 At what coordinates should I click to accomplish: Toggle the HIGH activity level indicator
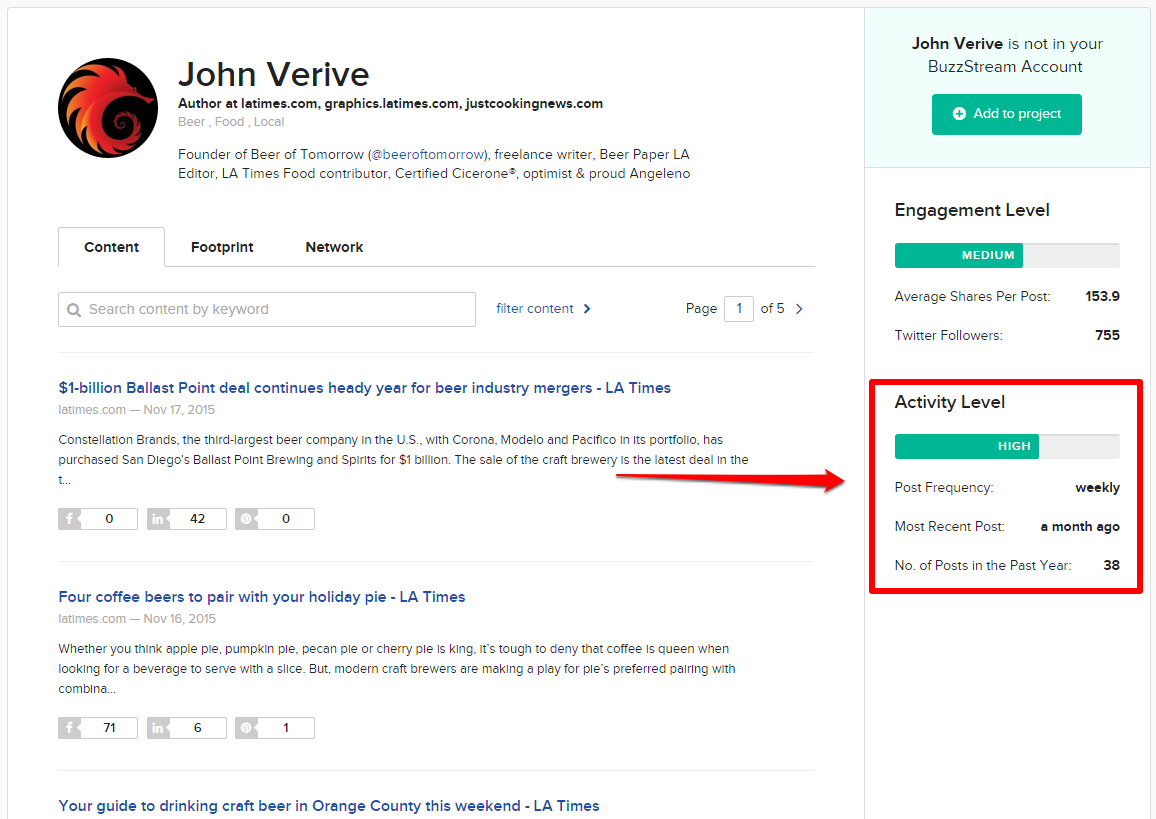(967, 446)
